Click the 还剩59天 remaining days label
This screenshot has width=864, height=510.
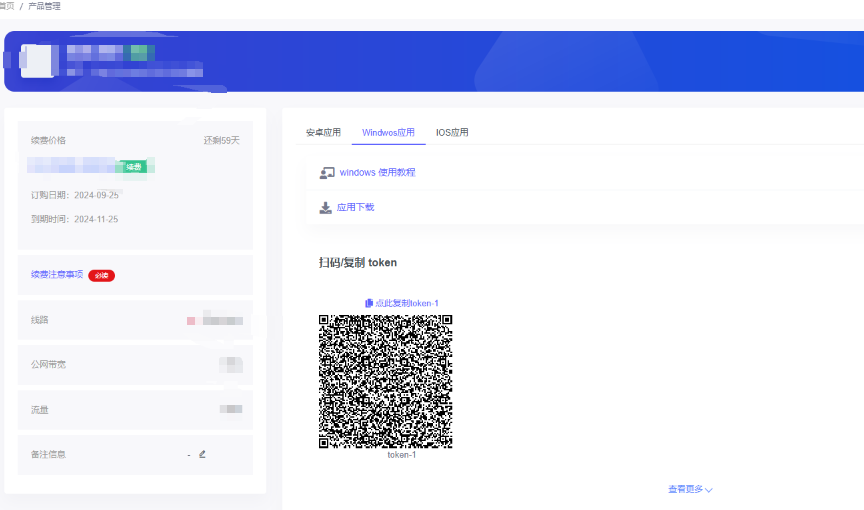pyautogui.click(x=221, y=141)
